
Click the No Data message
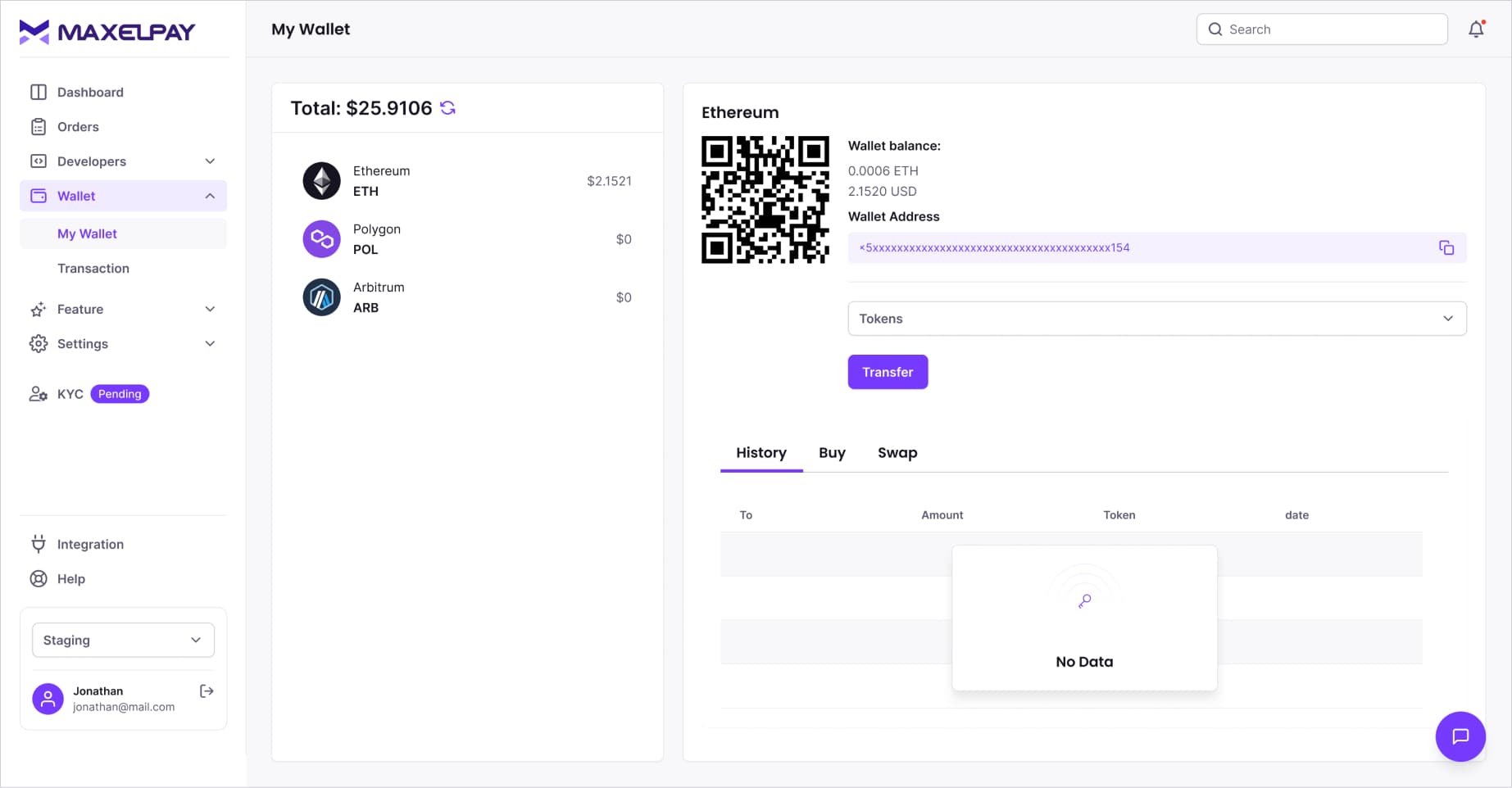click(x=1084, y=662)
